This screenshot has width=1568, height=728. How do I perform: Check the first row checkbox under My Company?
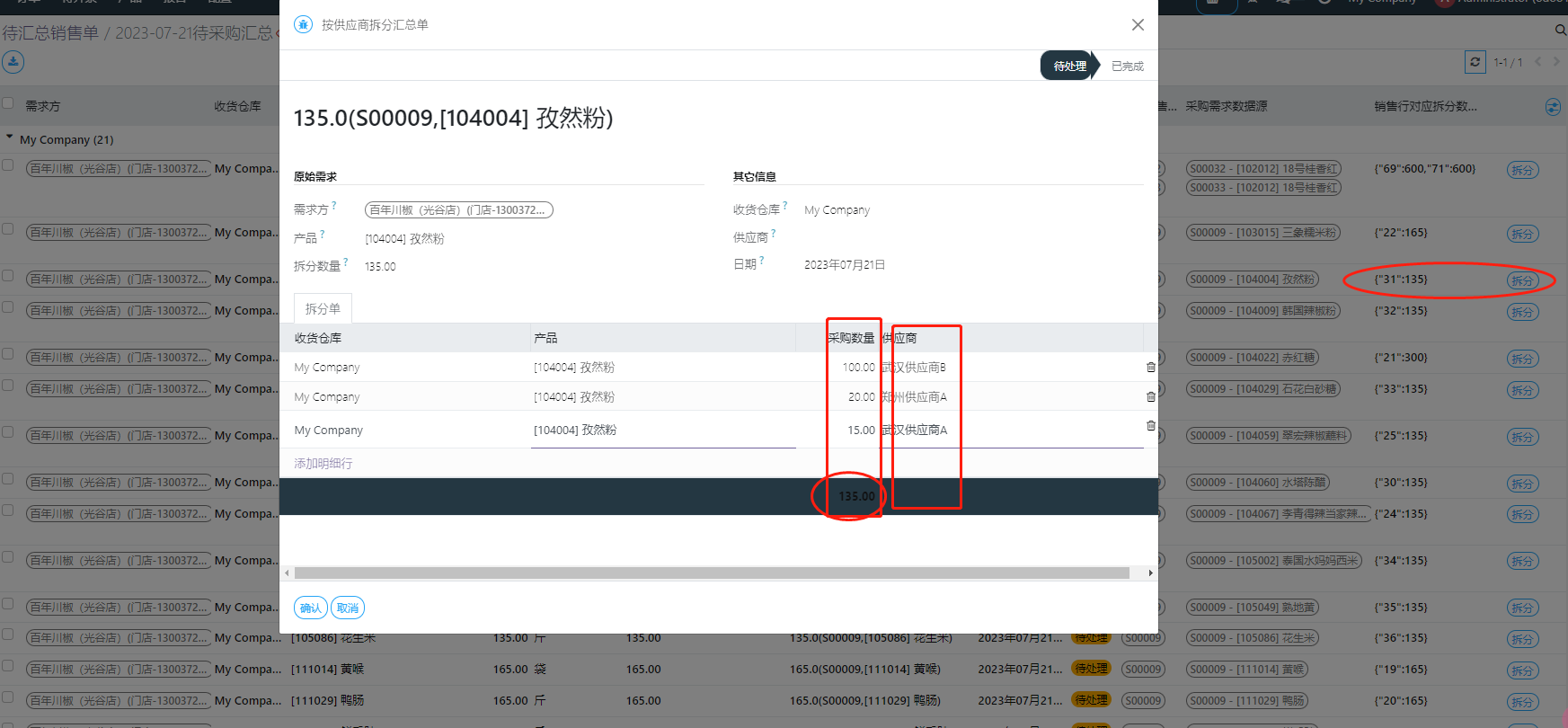8,165
